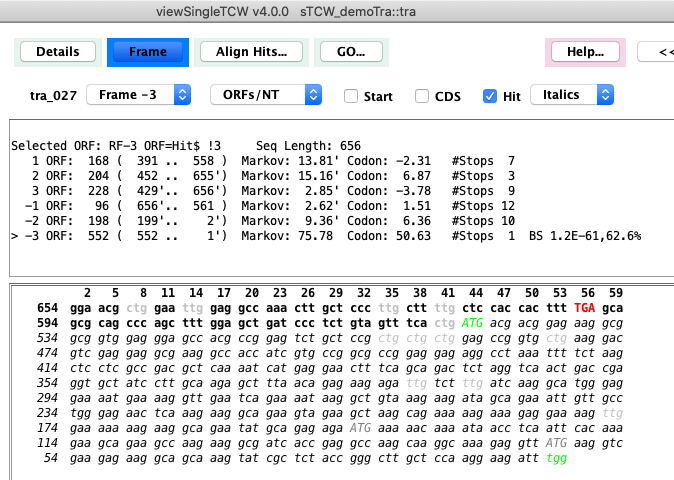Select the highlighted Frame button
The height and width of the screenshot is (480, 674).
click(147, 51)
